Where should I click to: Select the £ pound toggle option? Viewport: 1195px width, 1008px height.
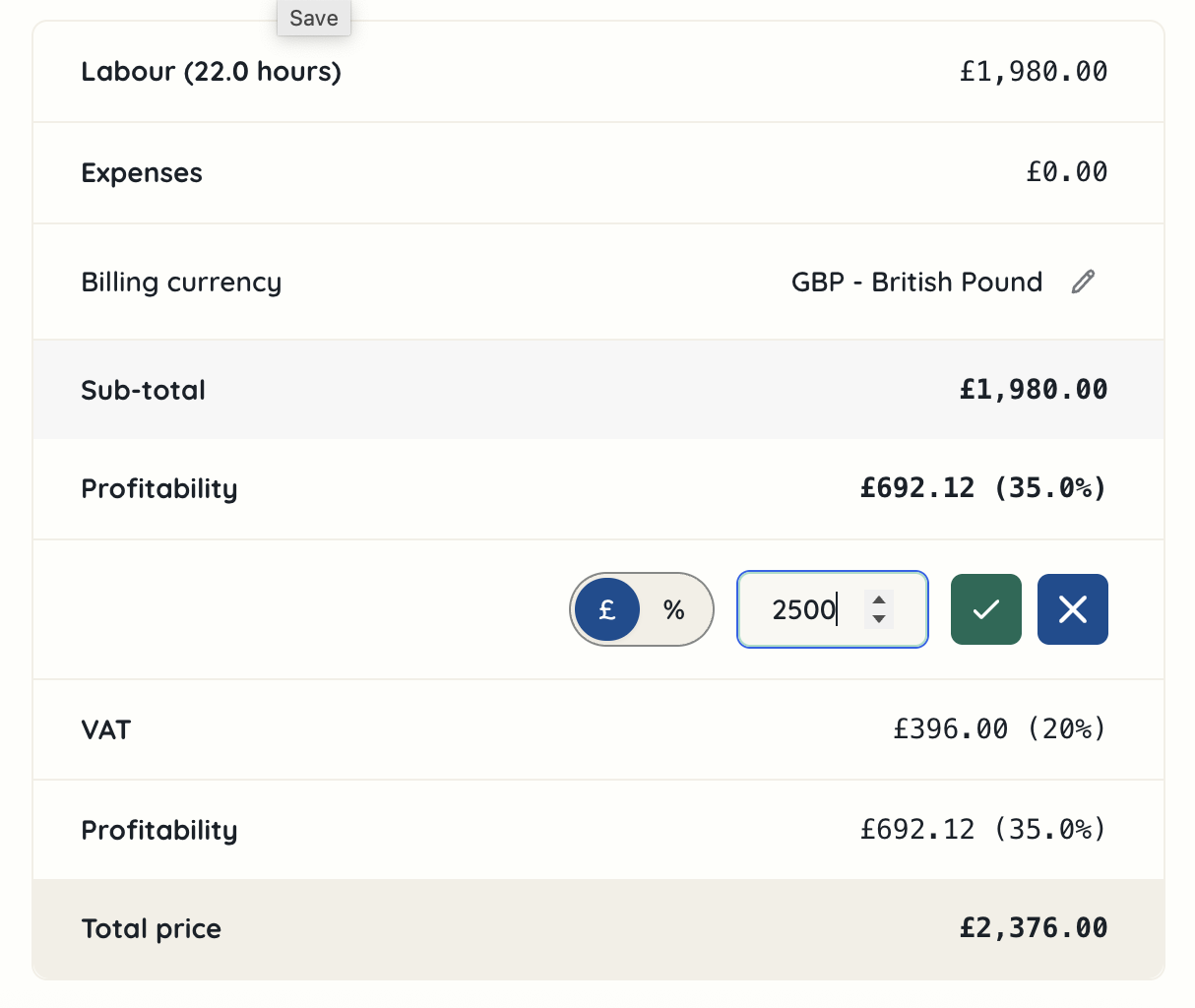click(x=607, y=609)
